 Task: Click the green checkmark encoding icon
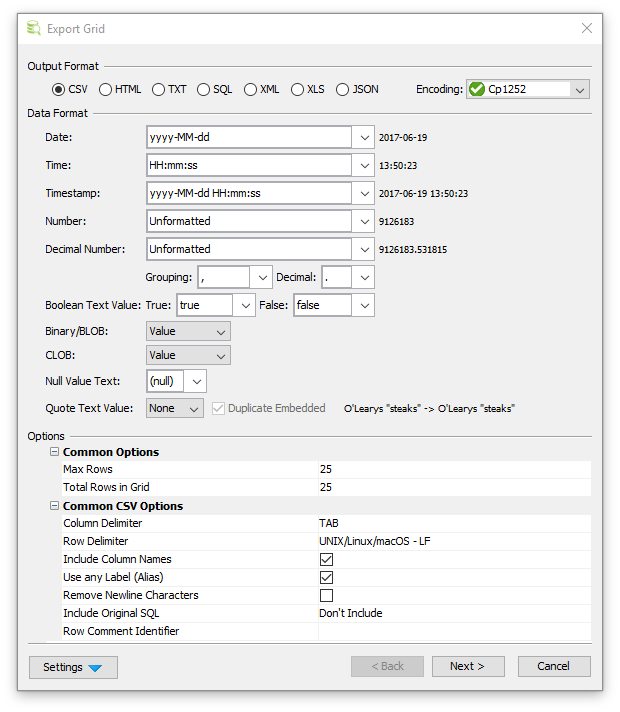(x=477, y=89)
